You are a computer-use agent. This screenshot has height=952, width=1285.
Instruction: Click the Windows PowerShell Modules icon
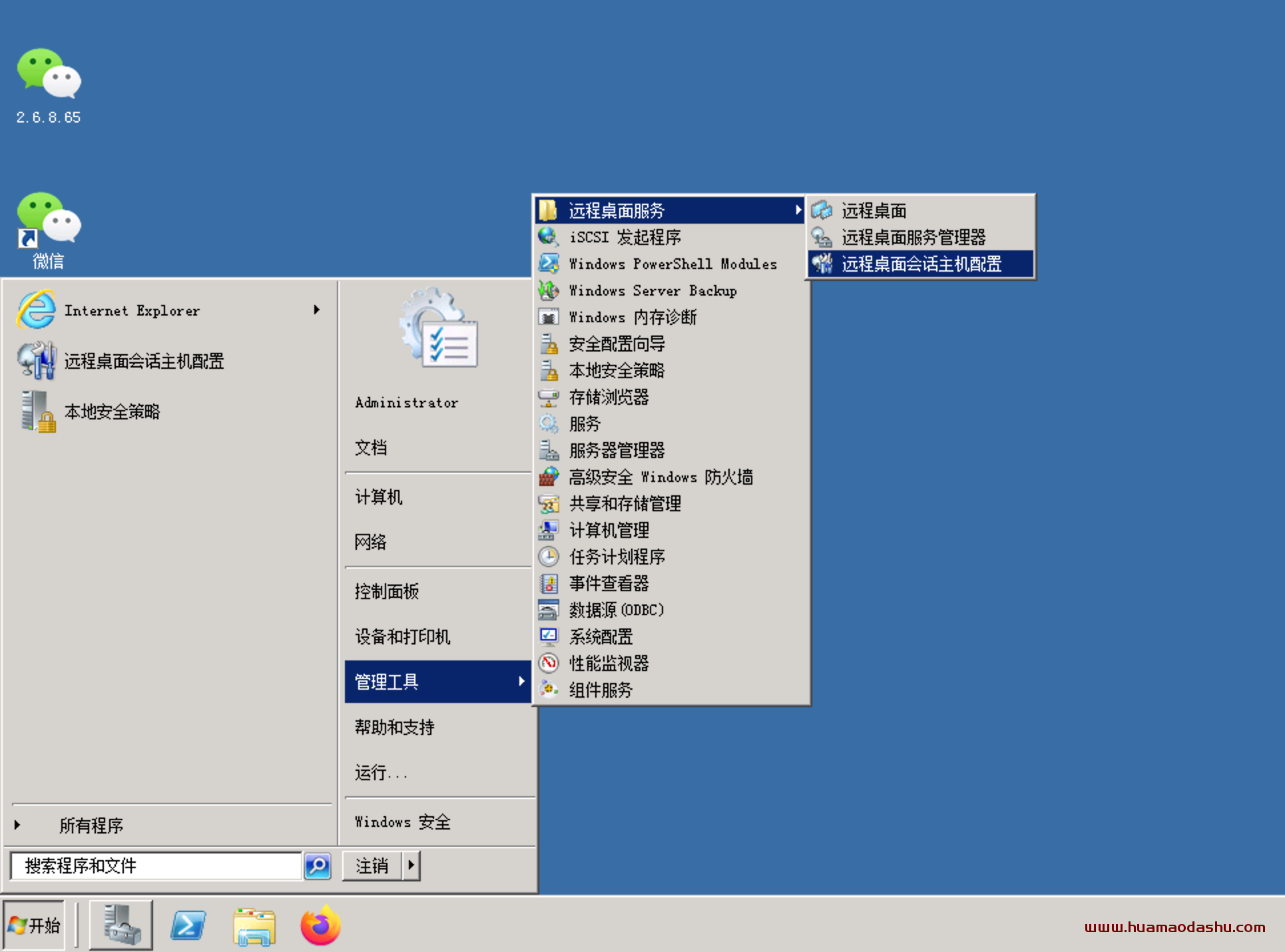click(548, 264)
